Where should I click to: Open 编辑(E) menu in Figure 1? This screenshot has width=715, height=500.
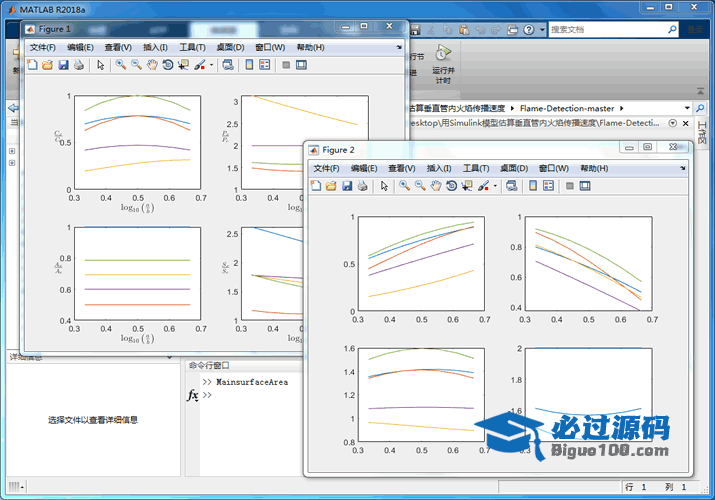coord(80,47)
